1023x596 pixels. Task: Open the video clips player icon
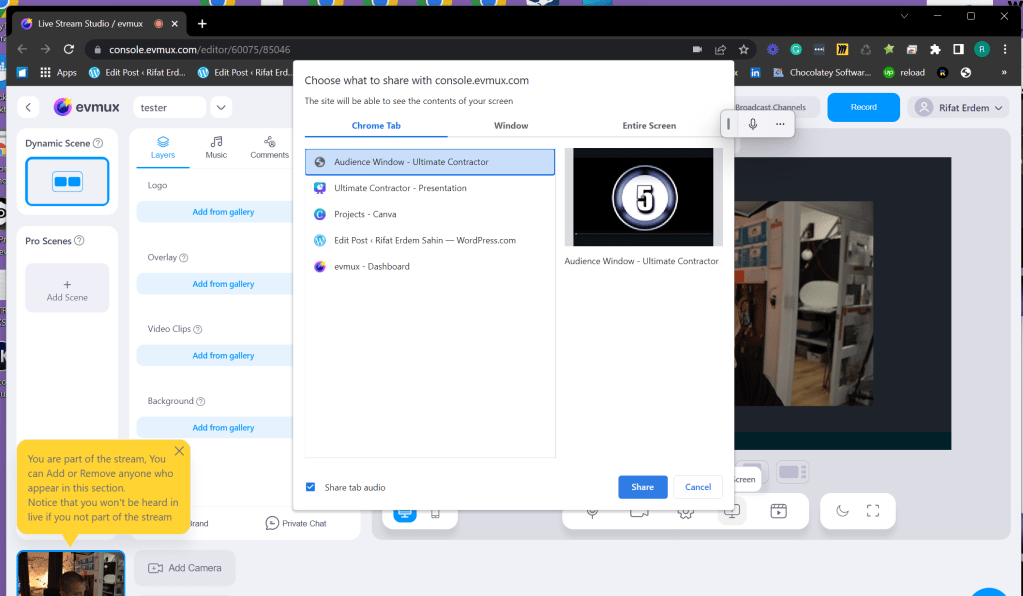(778, 511)
